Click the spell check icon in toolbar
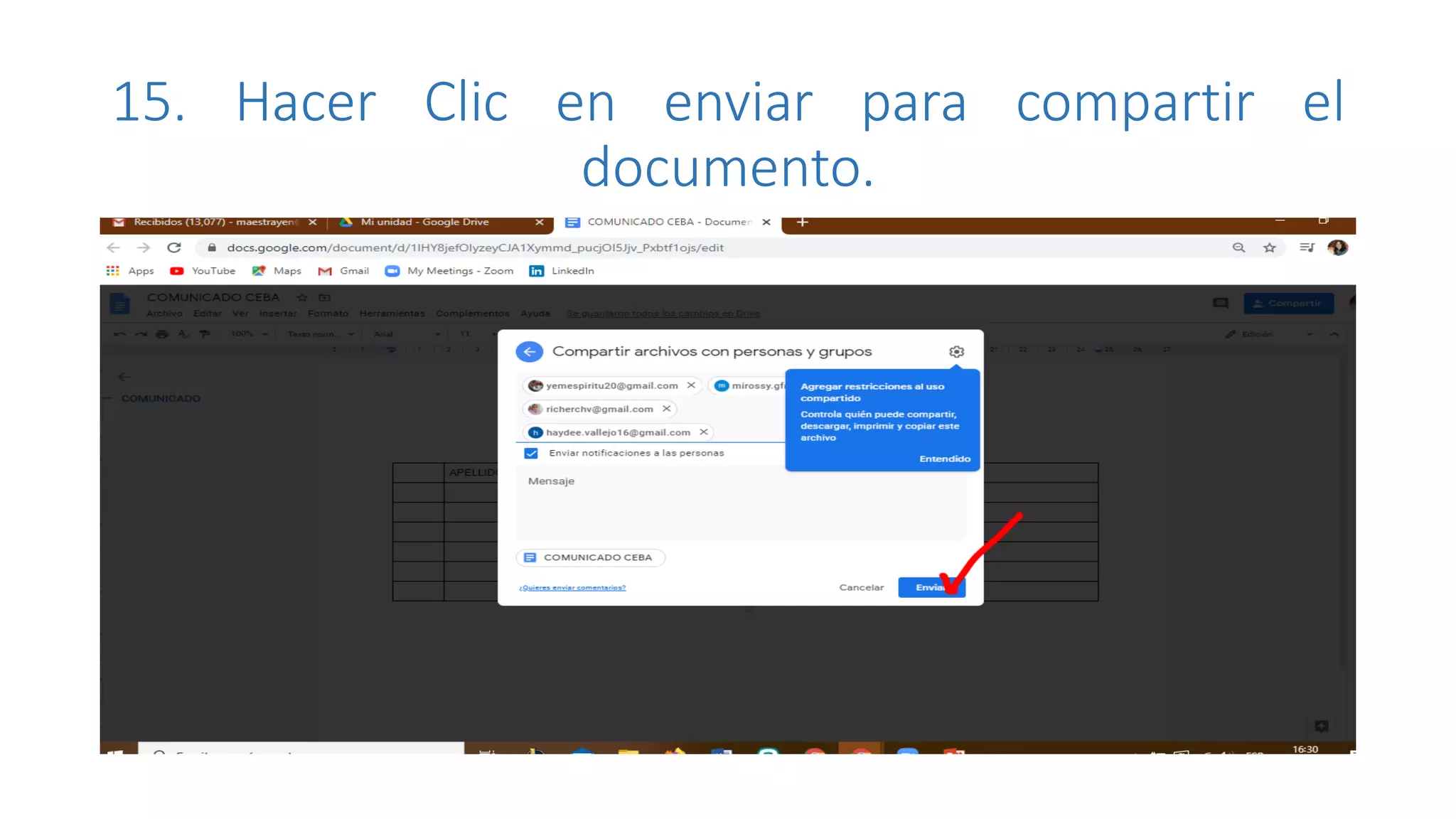Screen dimensions: 1456x819 pos(183,334)
